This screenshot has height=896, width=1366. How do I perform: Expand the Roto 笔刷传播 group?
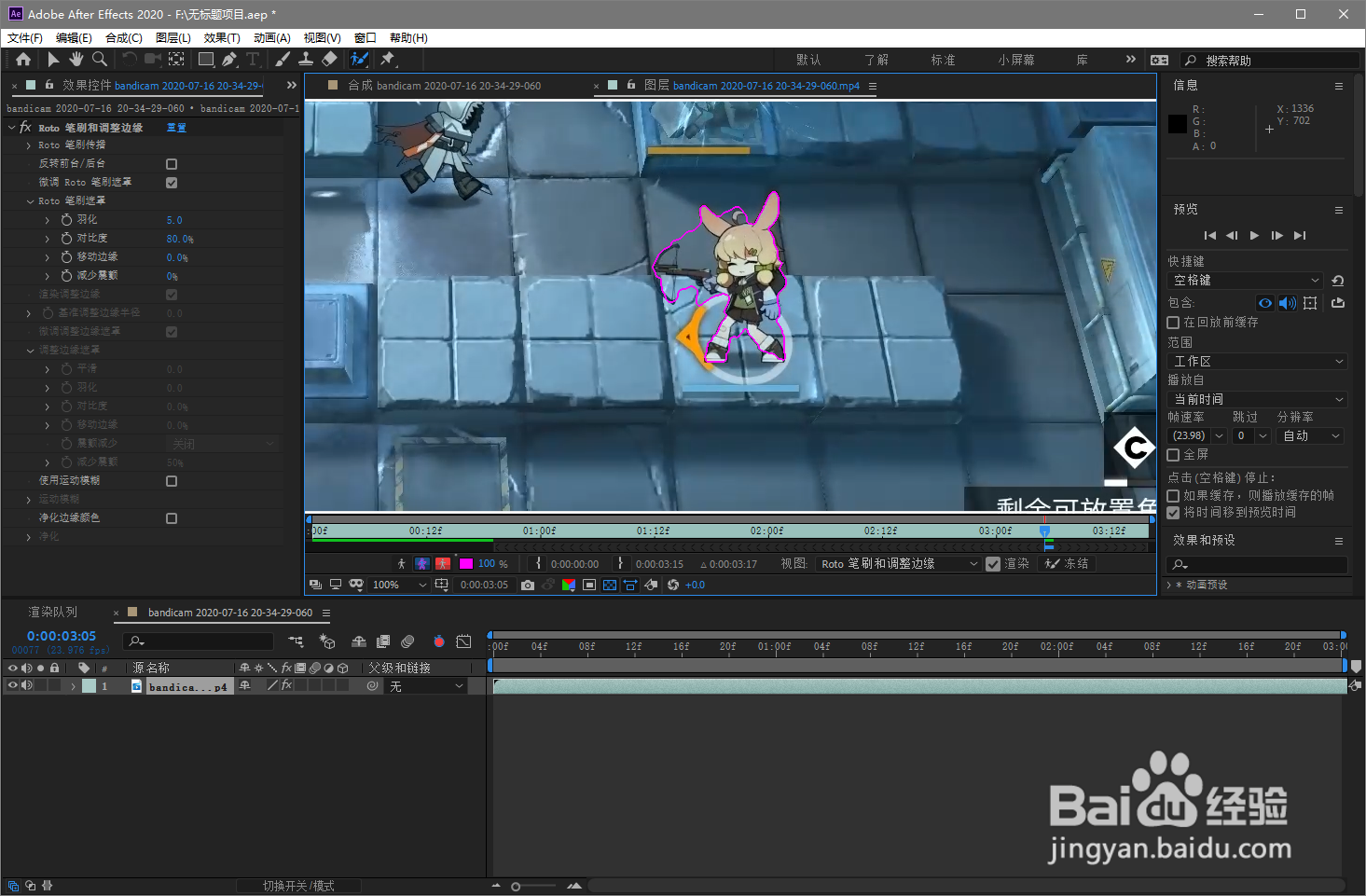(29, 145)
